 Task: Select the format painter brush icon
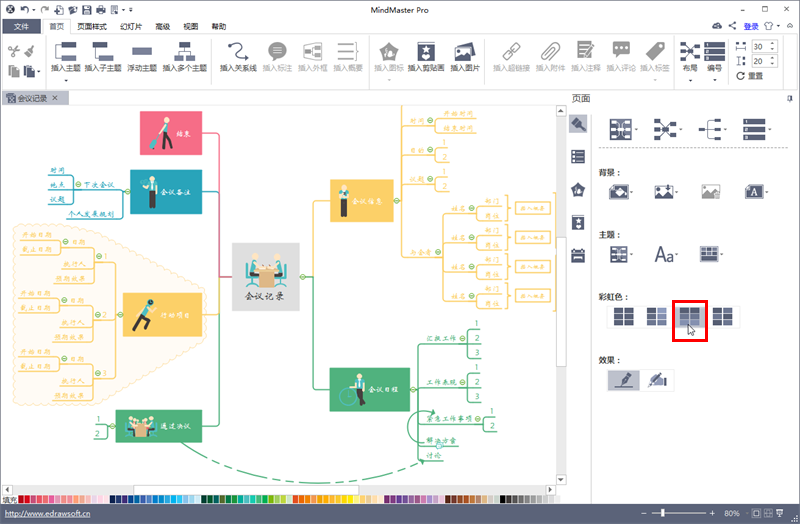[x=30, y=51]
